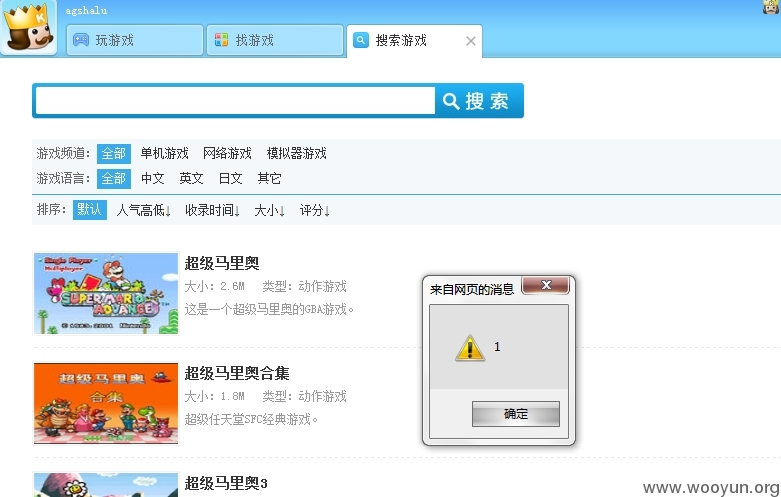Viewport: 781px width, 497px height.
Task: Close the 来自网页的消息 dialog with X
Action: pyautogui.click(x=545, y=285)
